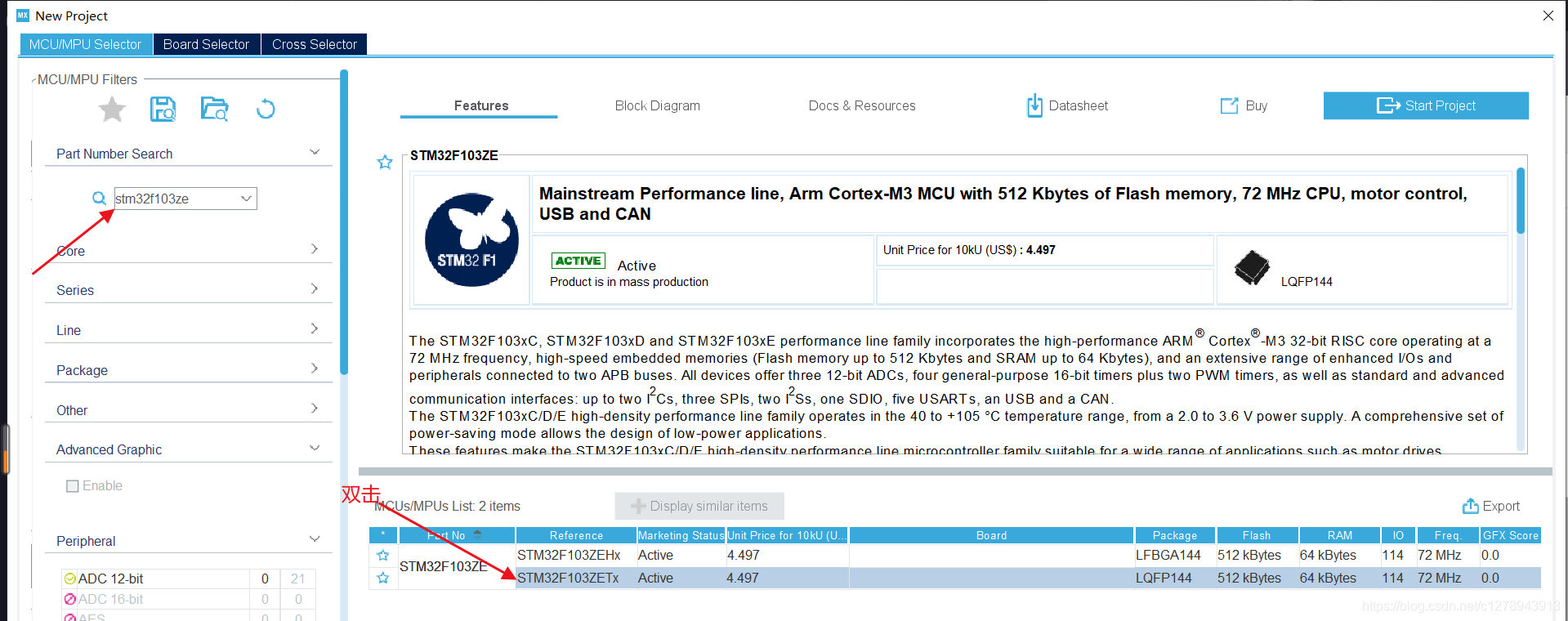Switch to Board Selector tab
This screenshot has height=621, width=1568.
207,44
